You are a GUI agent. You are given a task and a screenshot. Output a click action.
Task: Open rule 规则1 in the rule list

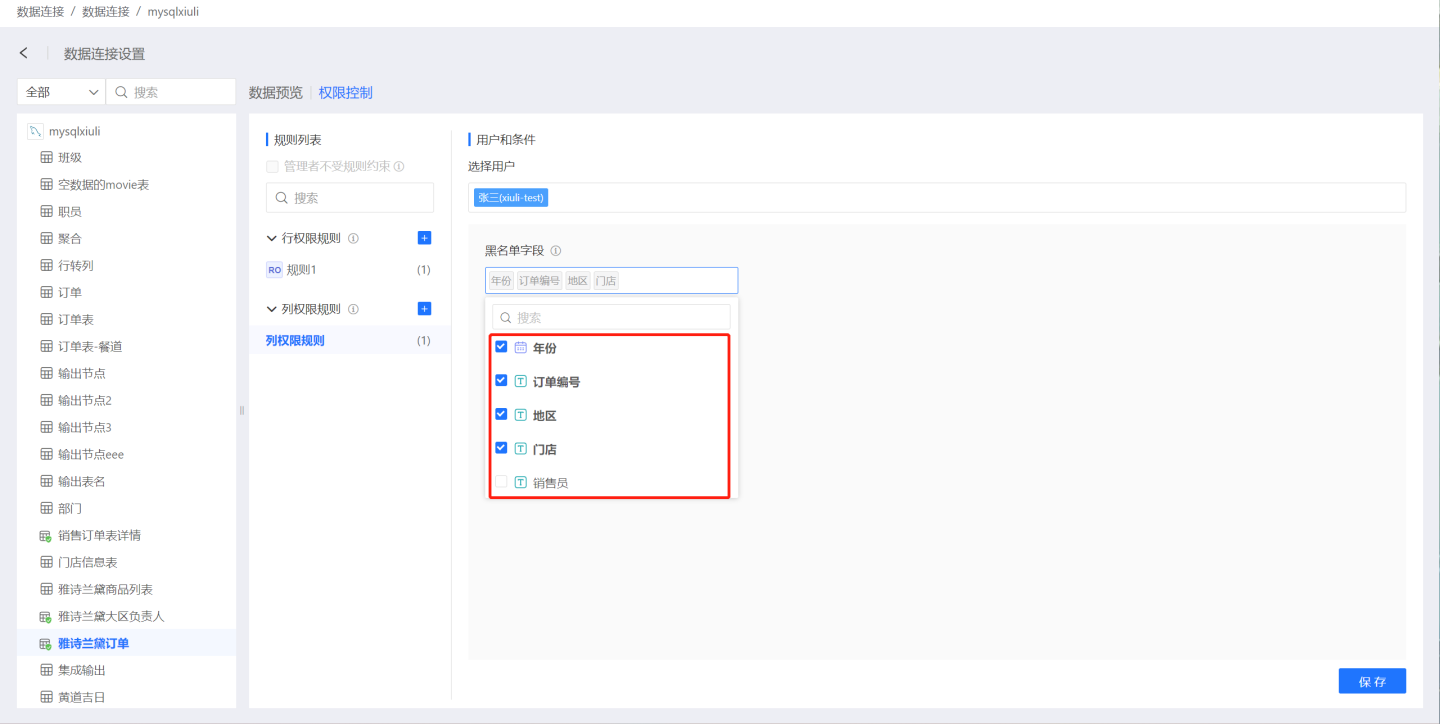coord(301,270)
